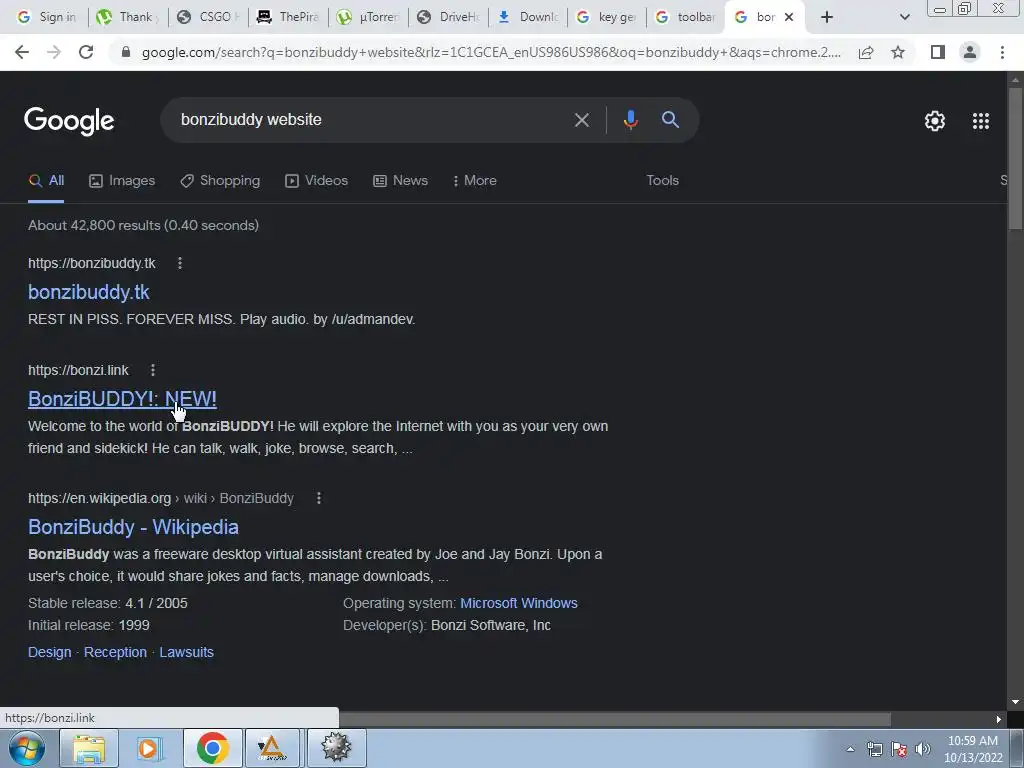The width and height of the screenshot is (1024, 768).
Task: Select the News filter
Action: [x=400, y=181]
